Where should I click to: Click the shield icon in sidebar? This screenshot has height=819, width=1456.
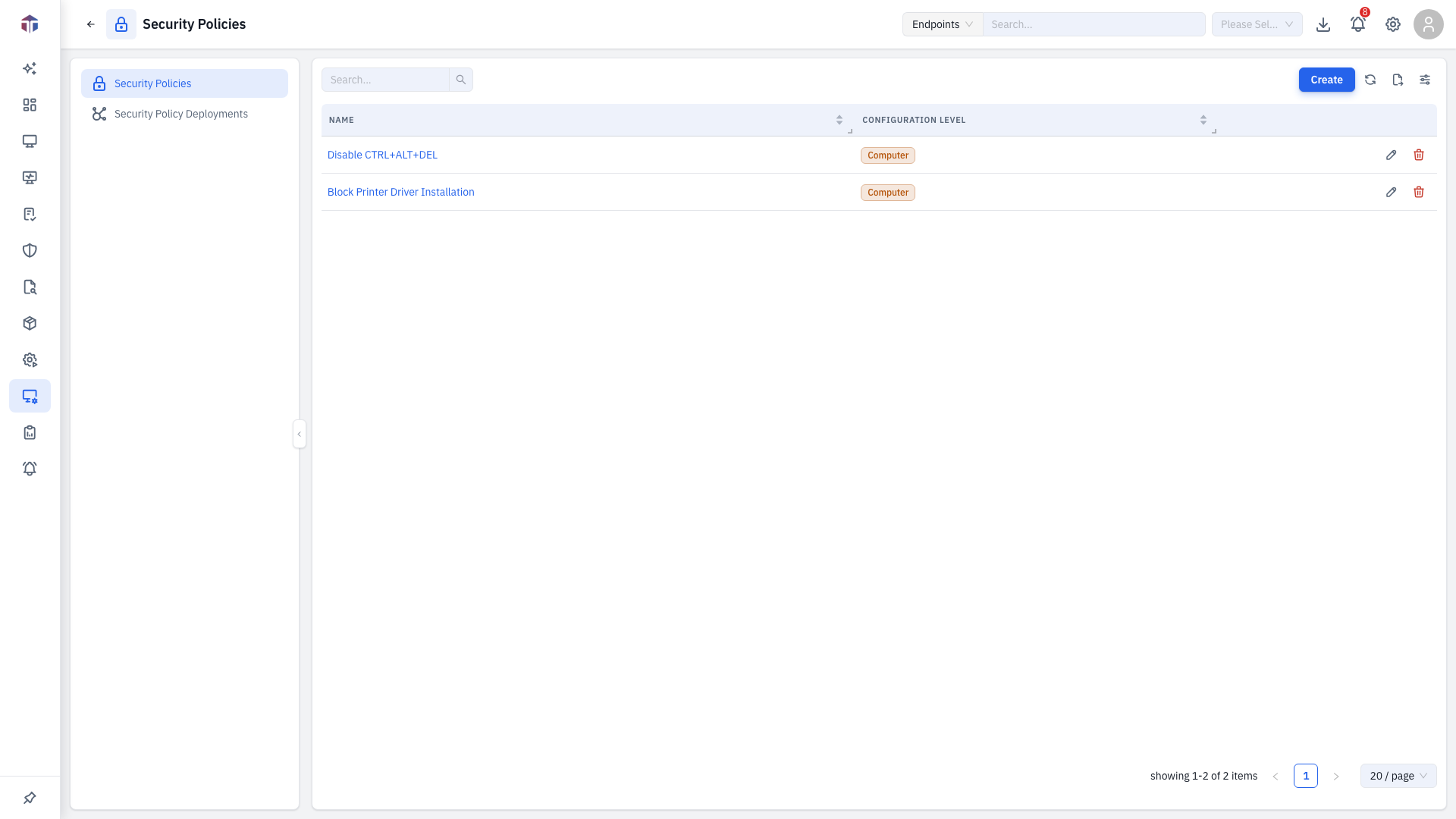coord(30,250)
